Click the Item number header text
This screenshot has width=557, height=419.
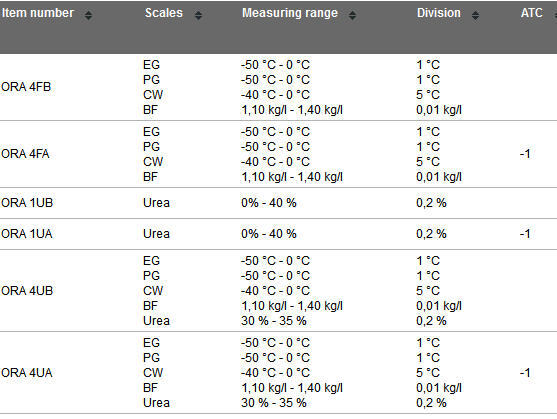[x=38, y=13]
